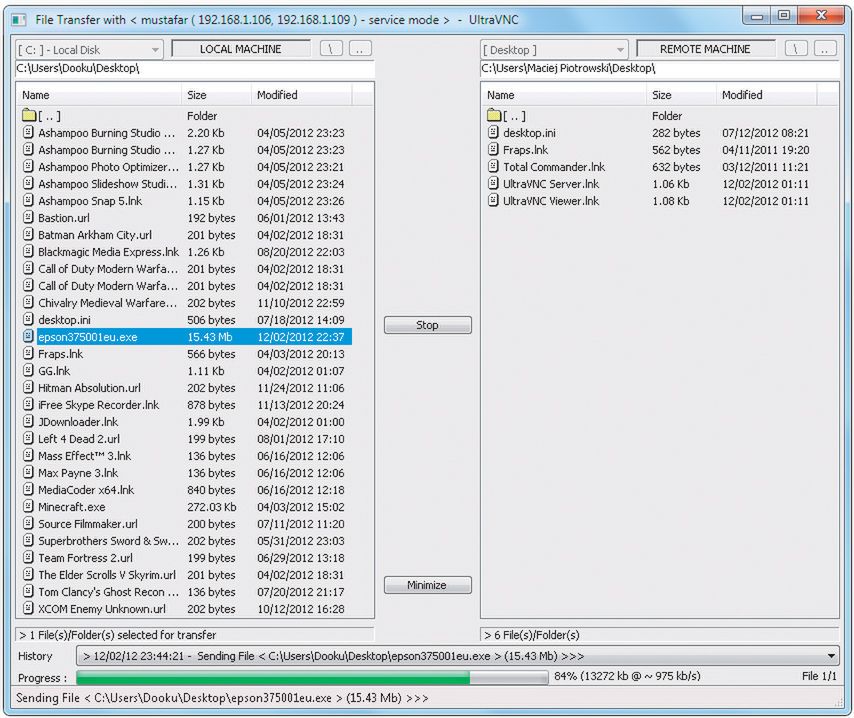
Task: Click the icon next to Batman Arkham City.url
Action: tap(28, 234)
